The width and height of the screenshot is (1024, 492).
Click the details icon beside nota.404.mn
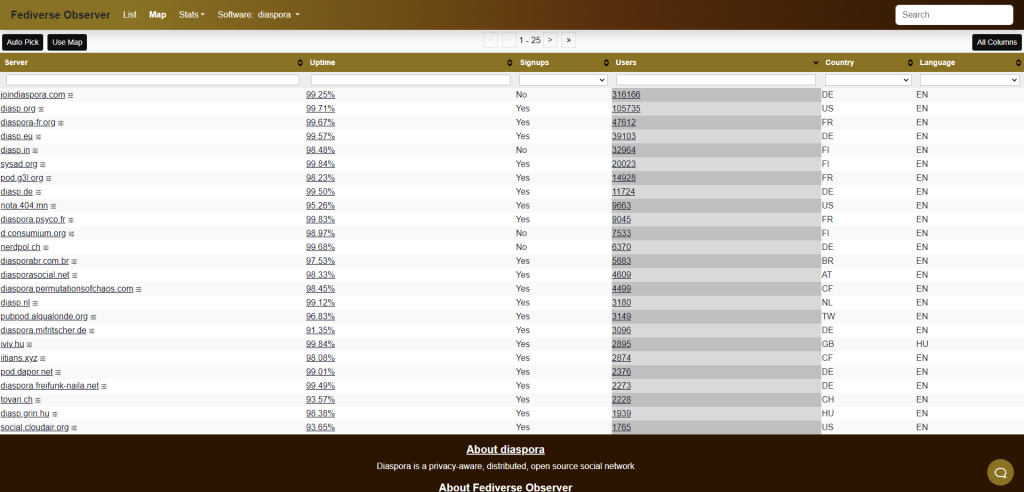[54, 206]
